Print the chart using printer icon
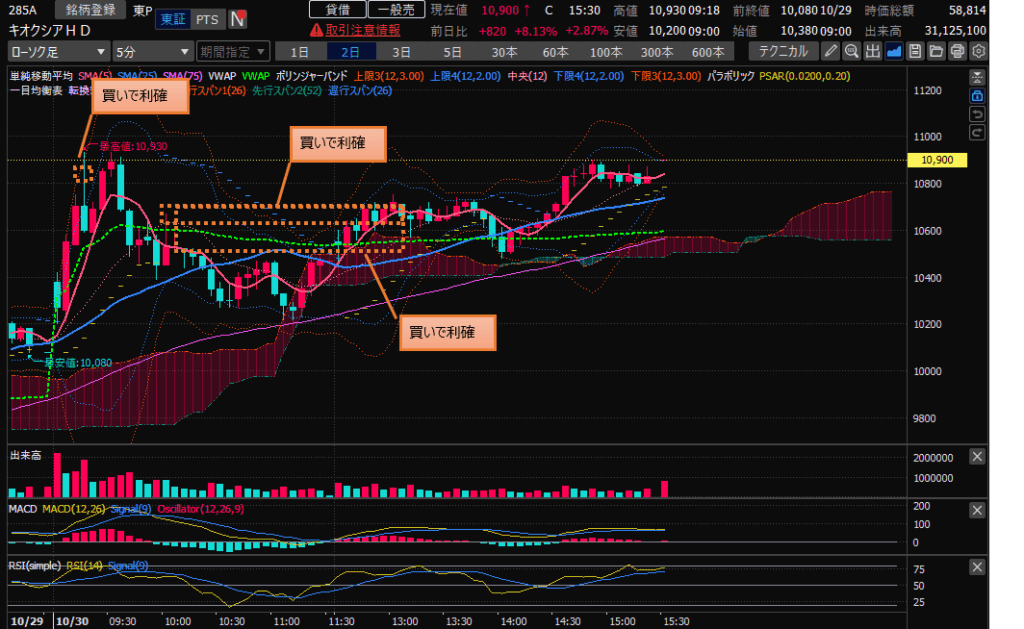Viewport: 1024px width, 629px height. click(957, 51)
